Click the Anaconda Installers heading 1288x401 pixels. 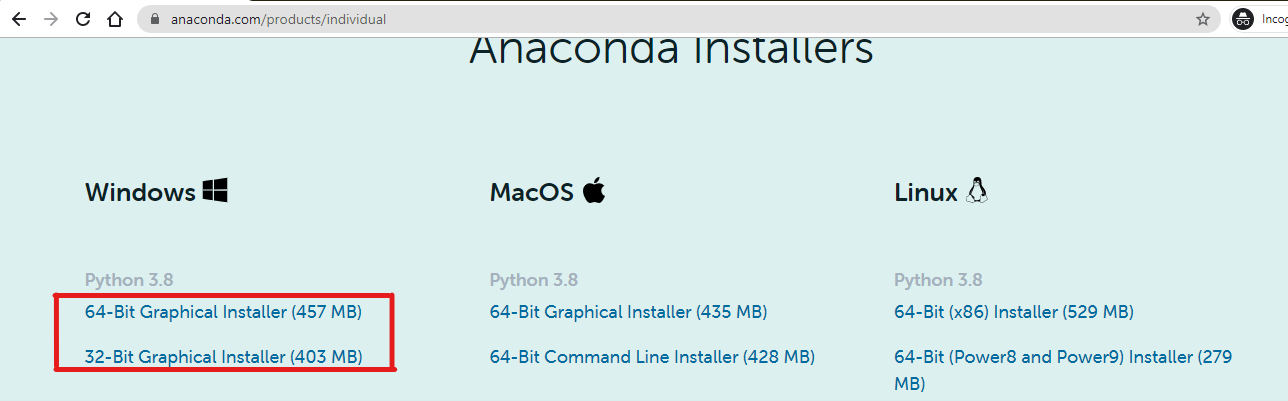(x=671, y=50)
